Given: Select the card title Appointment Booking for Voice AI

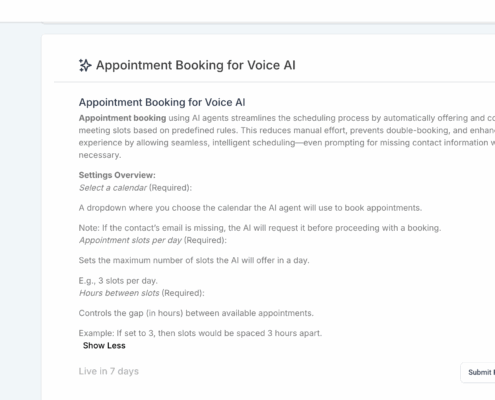Looking at the screenshot, I should (x=196, y=65).
